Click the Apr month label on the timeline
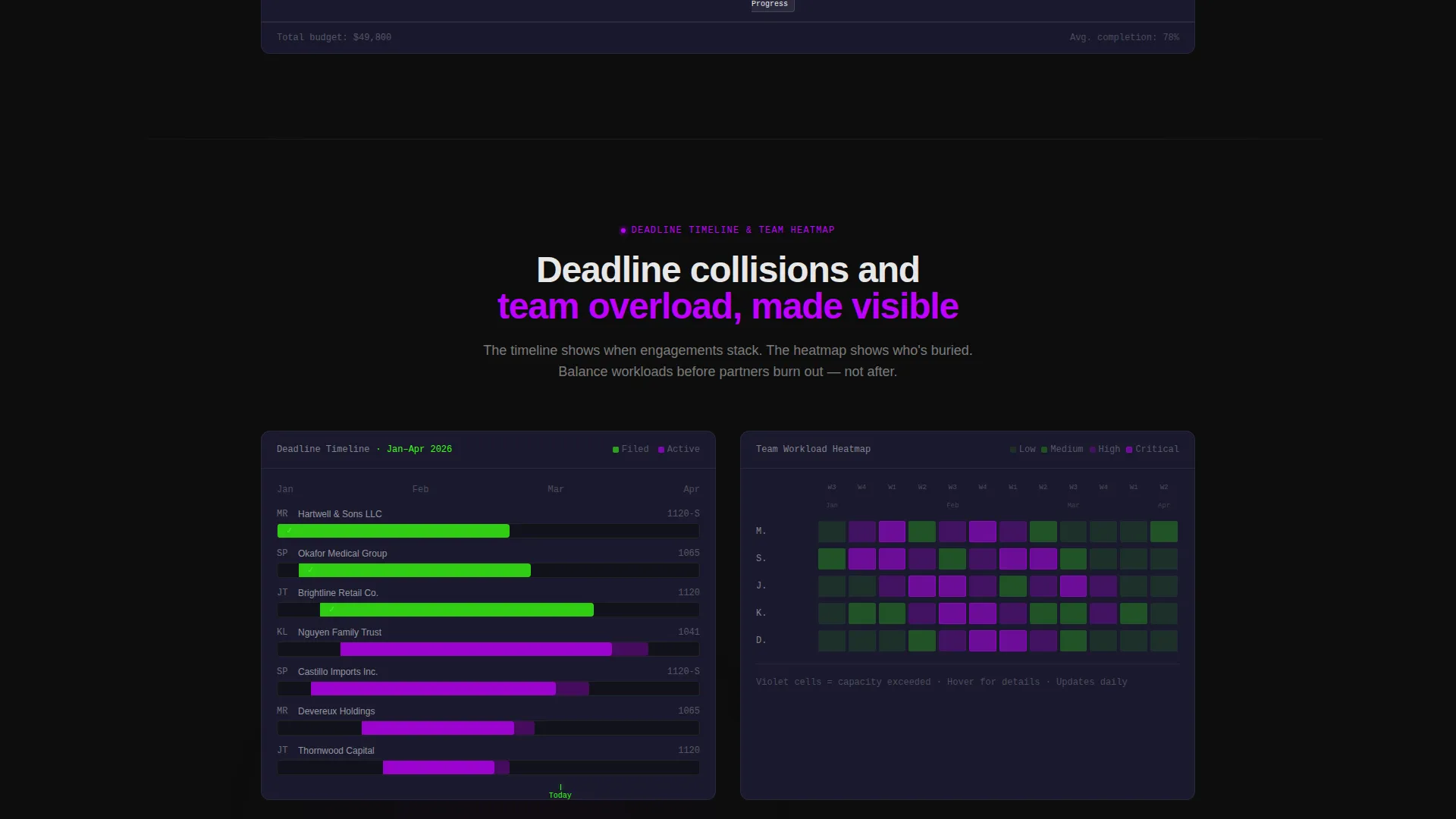The image size is (1456, 819). click(692, 489)
